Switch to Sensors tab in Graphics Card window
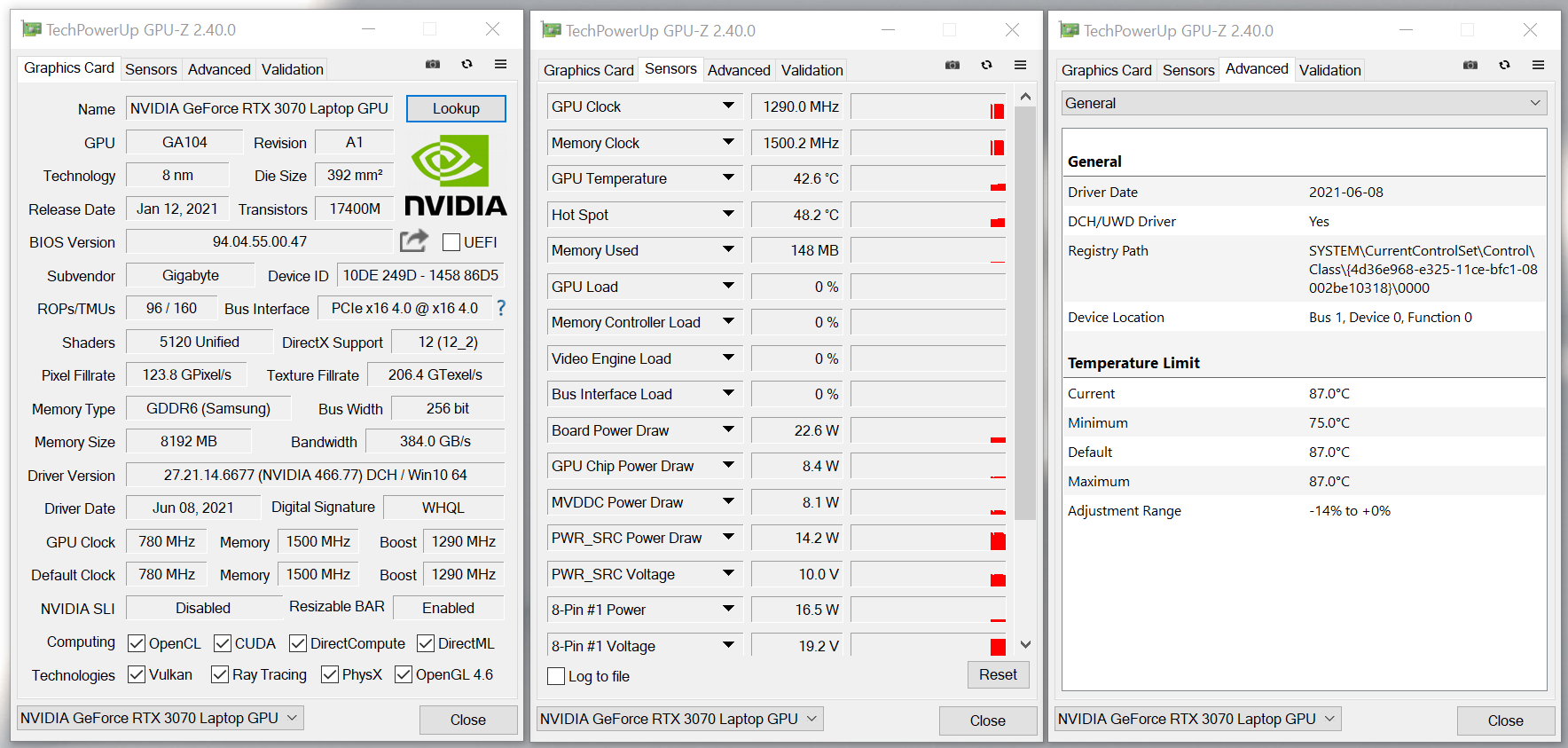This screenshot has width=1568, height=748. coord(151,69)
